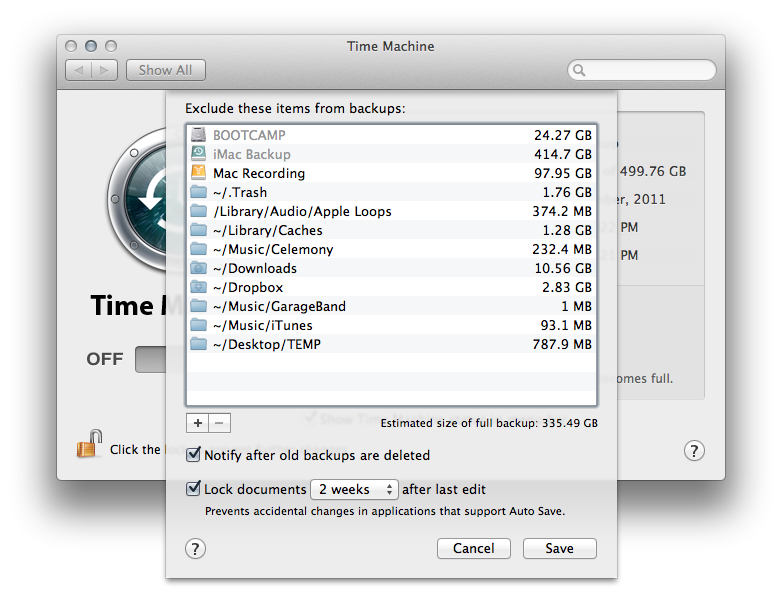Toggle the Time Machine OFF/ON switch

(151, 359)
